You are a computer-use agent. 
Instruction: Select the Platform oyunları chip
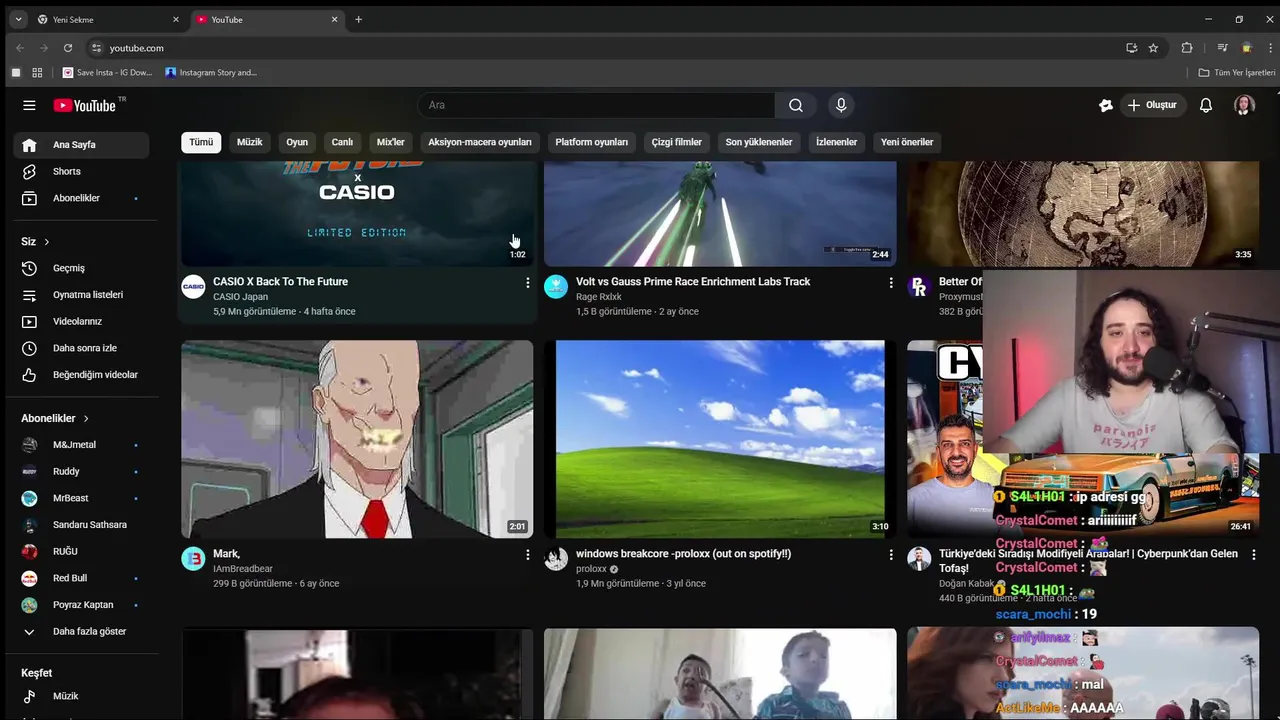tap(592, 142)
